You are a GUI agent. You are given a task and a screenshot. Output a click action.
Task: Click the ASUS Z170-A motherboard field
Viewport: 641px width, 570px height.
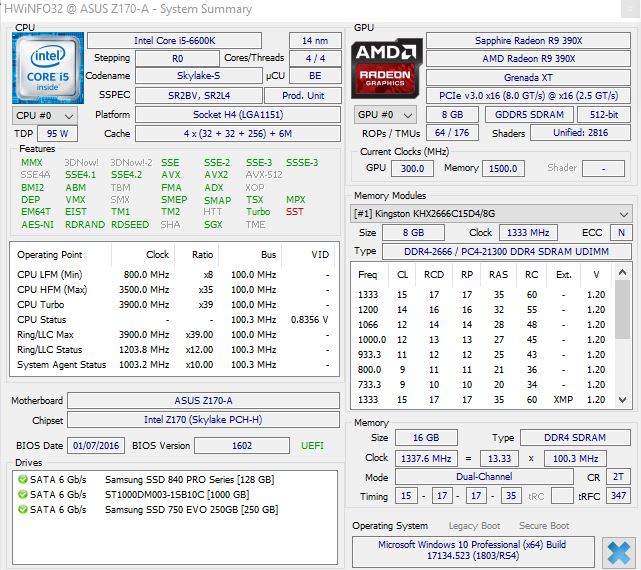203,401
